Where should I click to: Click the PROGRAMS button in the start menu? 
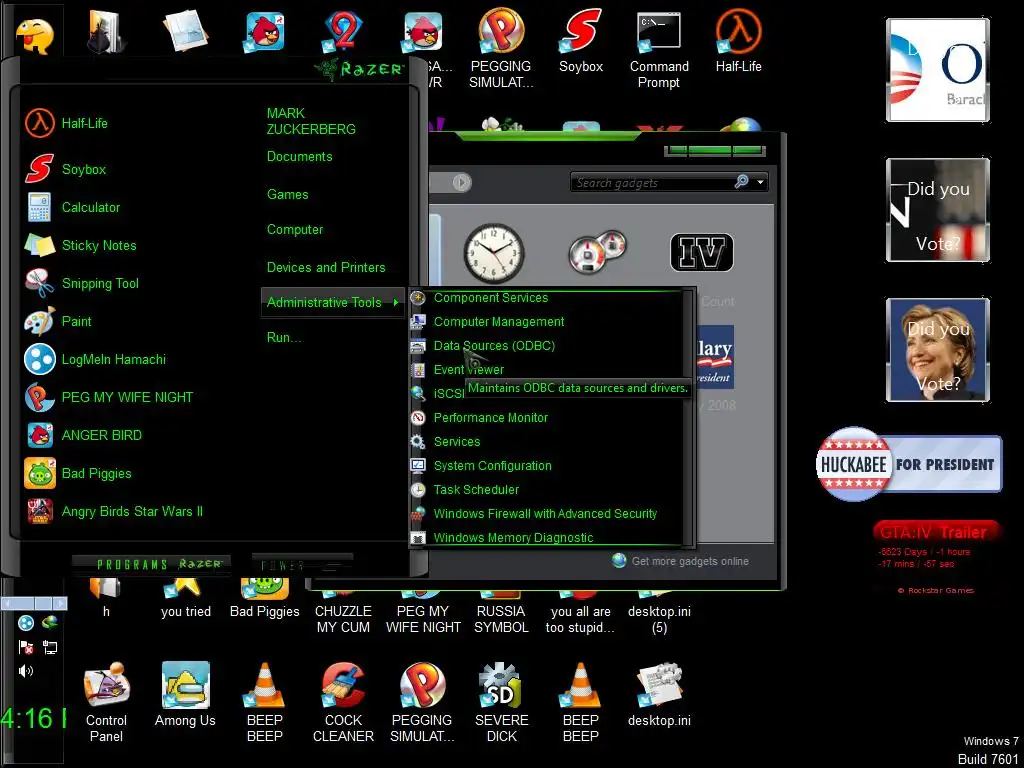pos(151,564)
